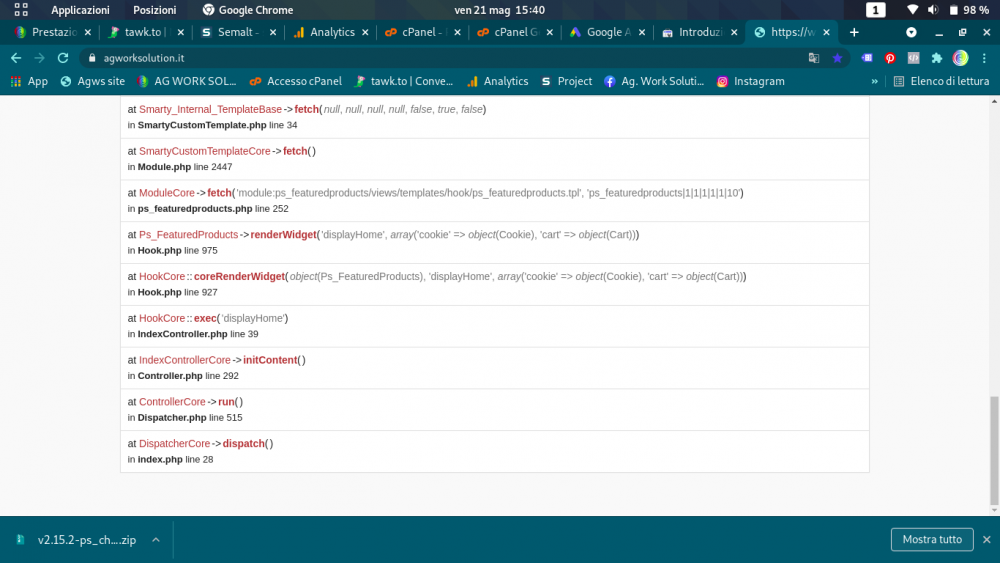
Task: Open the Agws site bookmark
Action: tap(93, 82)
